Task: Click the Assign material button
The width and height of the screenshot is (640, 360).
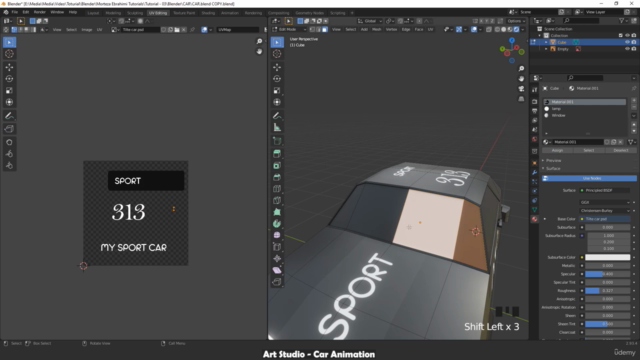Action: coord(558,151)
